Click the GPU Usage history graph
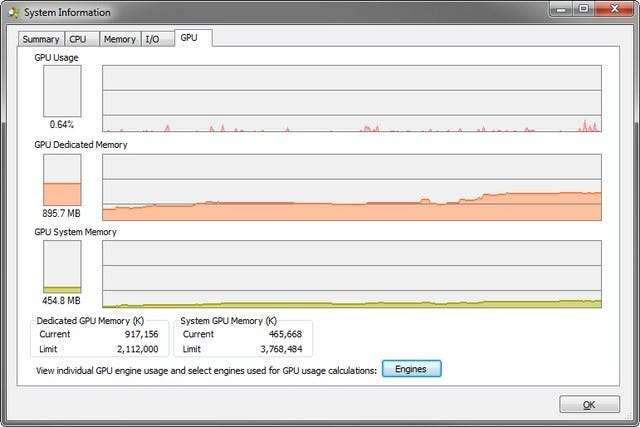Screen dimensions: 640x427 pyautogui.click(x=352, y=98)
